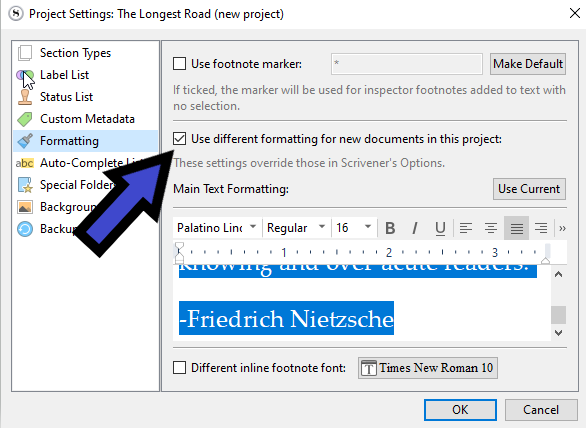This screenshot has width=586, height=428.
Task: Toggle Italic formatting button
Action: [415, 228]
